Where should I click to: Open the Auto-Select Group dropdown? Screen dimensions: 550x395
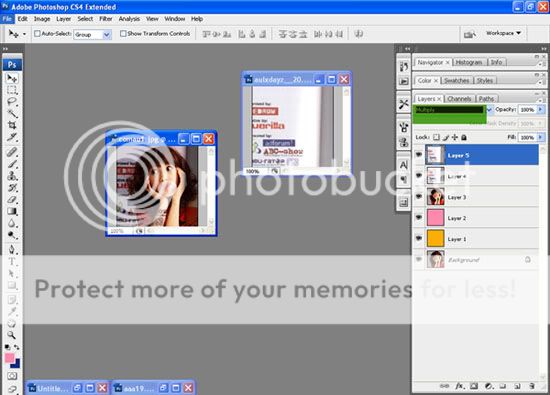93,34
